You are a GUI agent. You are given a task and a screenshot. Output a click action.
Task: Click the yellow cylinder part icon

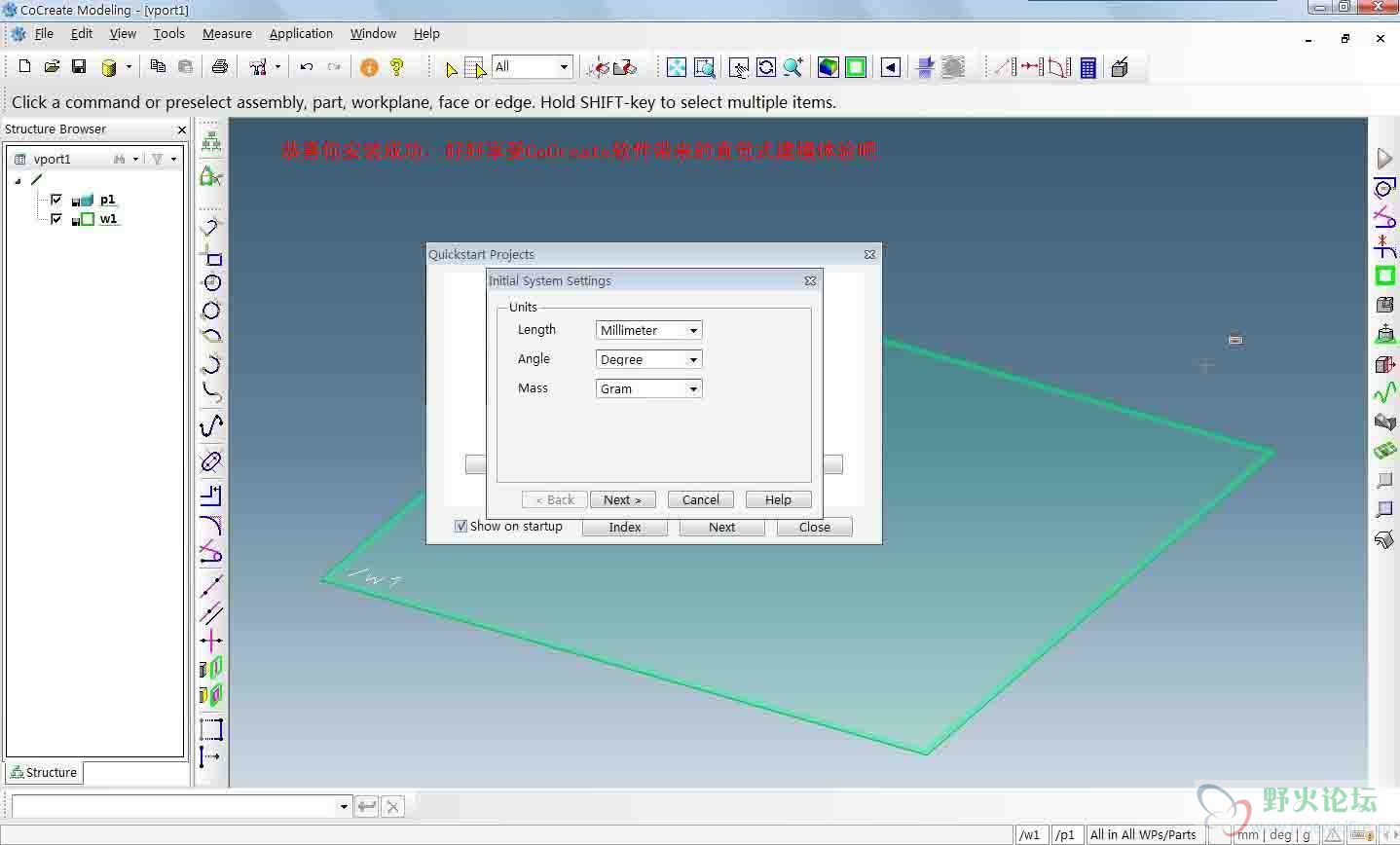[109, 67]
